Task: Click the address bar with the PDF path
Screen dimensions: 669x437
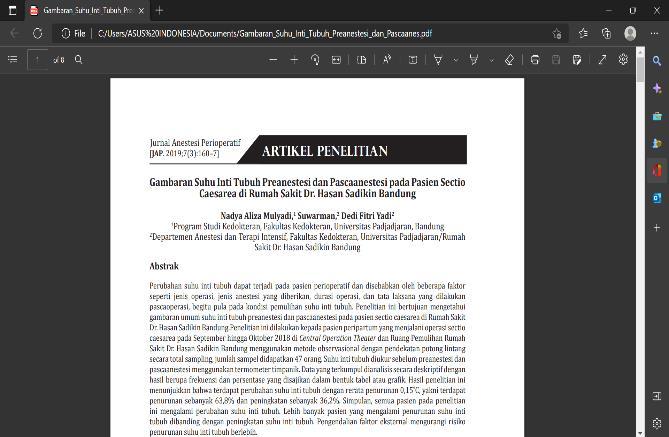Action: (x=265, y=33)
